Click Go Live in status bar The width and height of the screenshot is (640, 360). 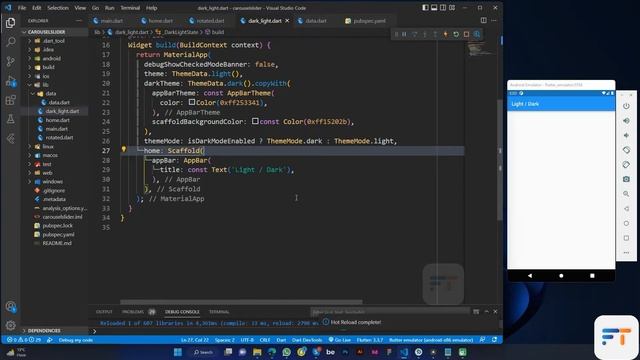340,340
